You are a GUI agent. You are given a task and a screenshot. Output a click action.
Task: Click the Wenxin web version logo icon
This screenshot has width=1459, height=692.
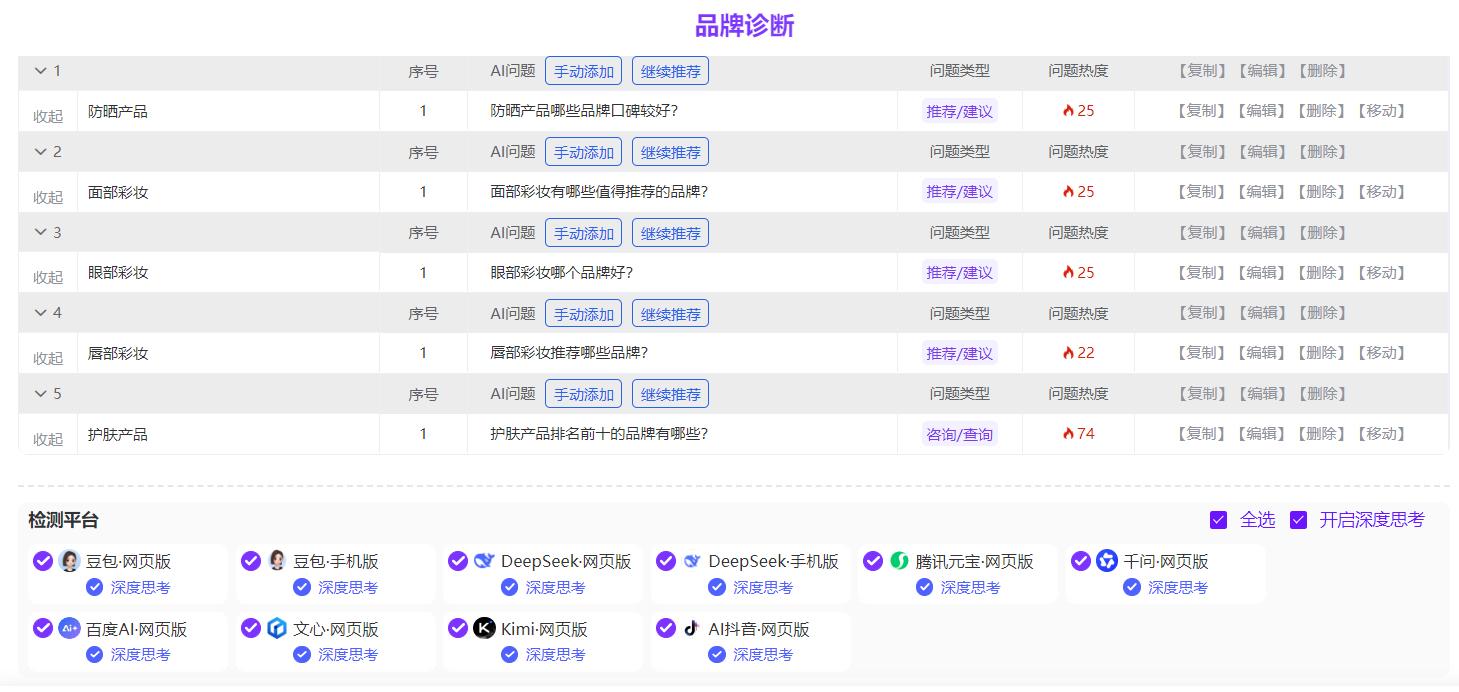pyautogui.click(x=277, y=629)
